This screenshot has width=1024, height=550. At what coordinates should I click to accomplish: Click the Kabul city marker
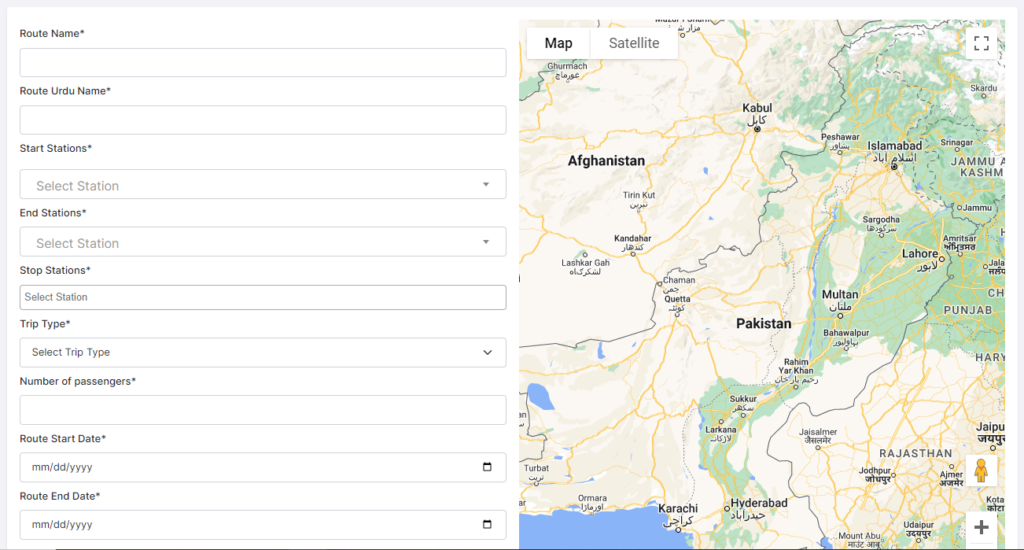758,128
